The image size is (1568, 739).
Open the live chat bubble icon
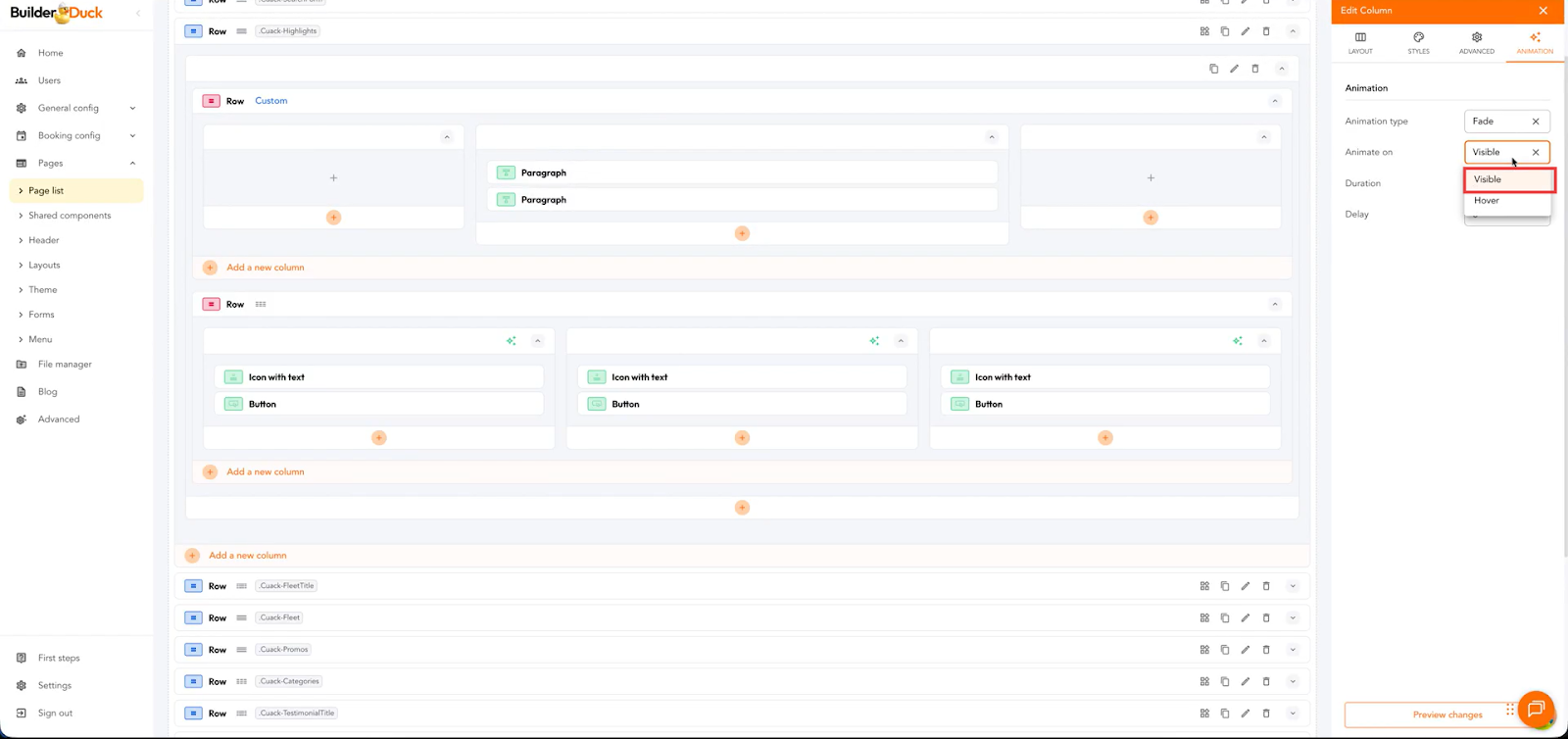(x=1536, y=710)
